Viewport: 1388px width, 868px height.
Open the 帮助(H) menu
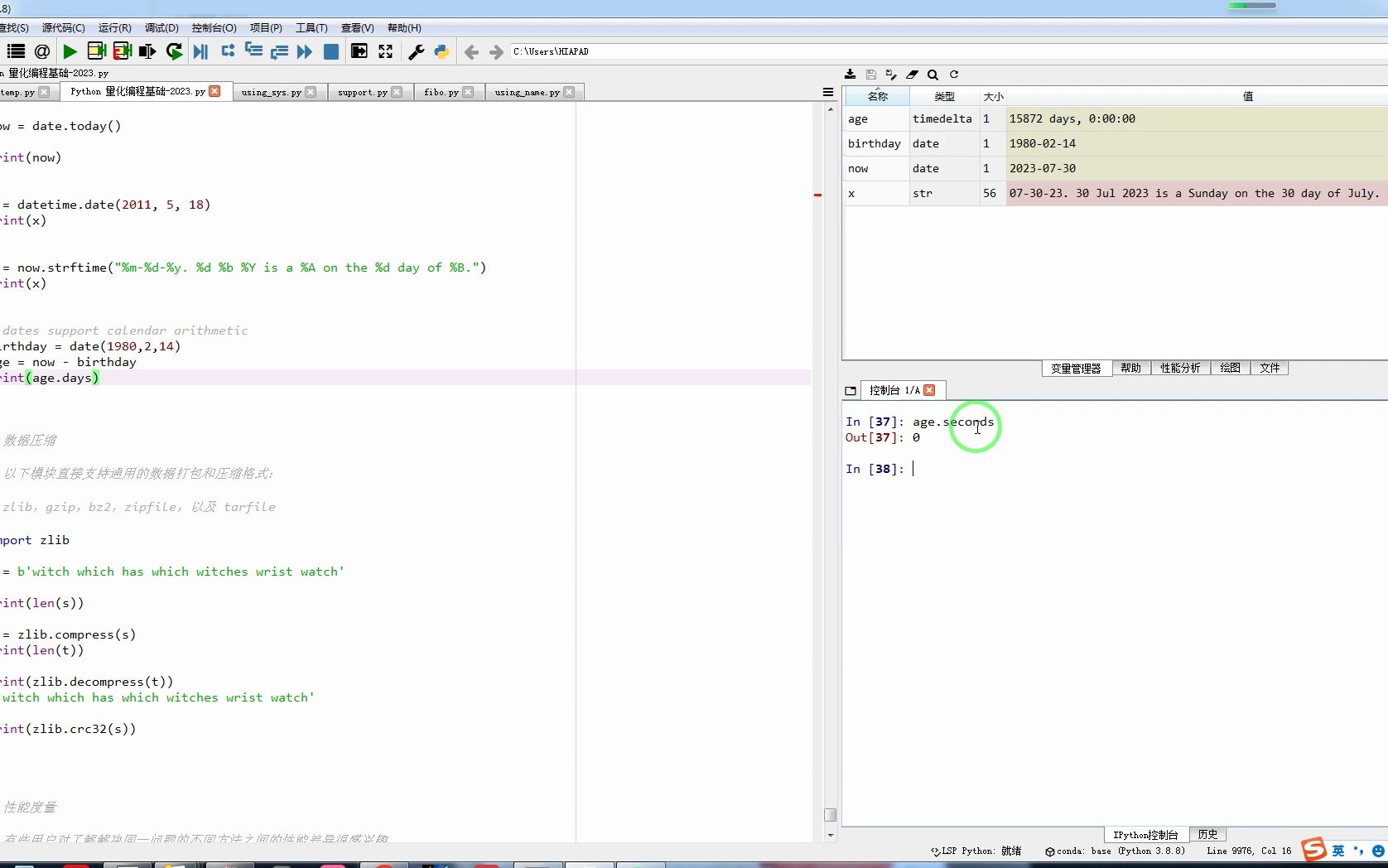tap(404, 28)
